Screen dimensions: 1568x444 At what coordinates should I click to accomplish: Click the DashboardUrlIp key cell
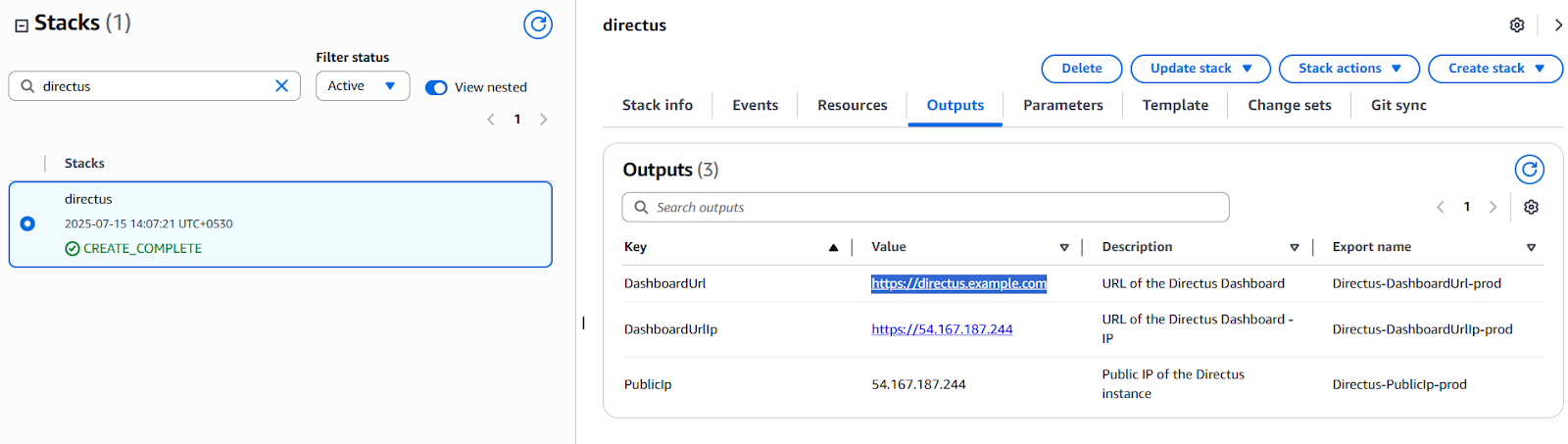click(x=670, y=329)
